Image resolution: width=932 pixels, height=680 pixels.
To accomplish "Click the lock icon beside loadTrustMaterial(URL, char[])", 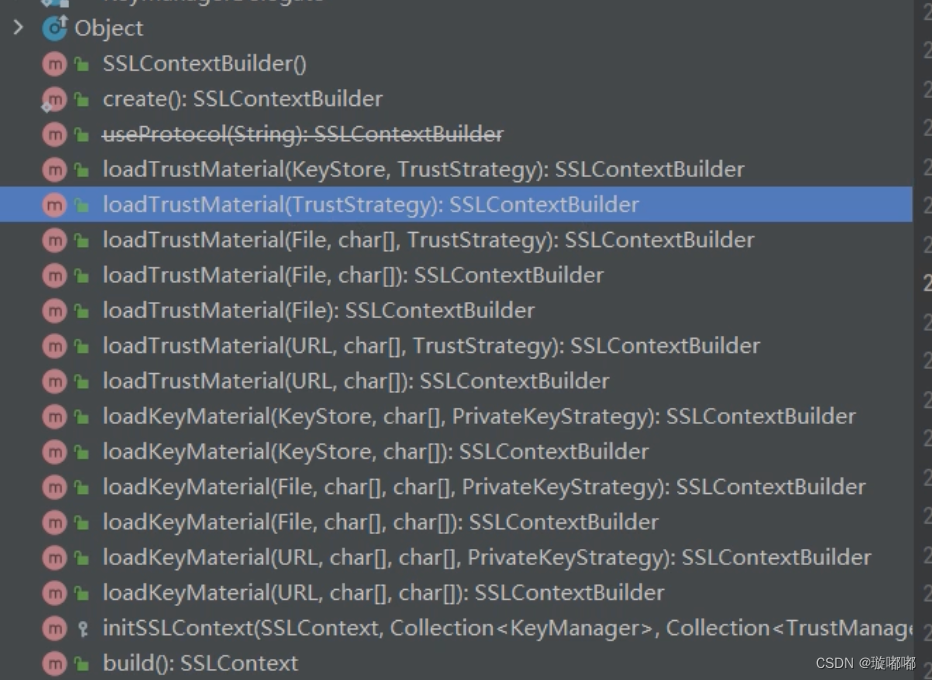I will point(80,381).
